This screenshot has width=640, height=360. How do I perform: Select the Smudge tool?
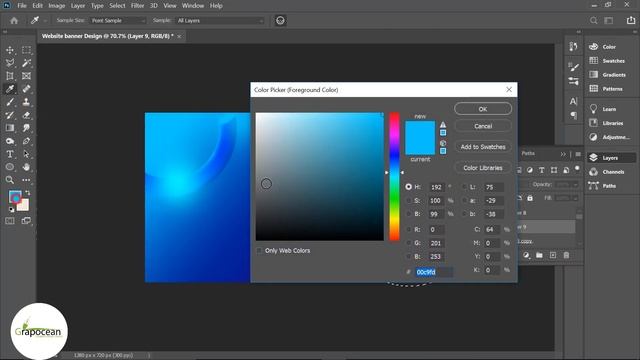pyautogui.click(x=27, y=128)
